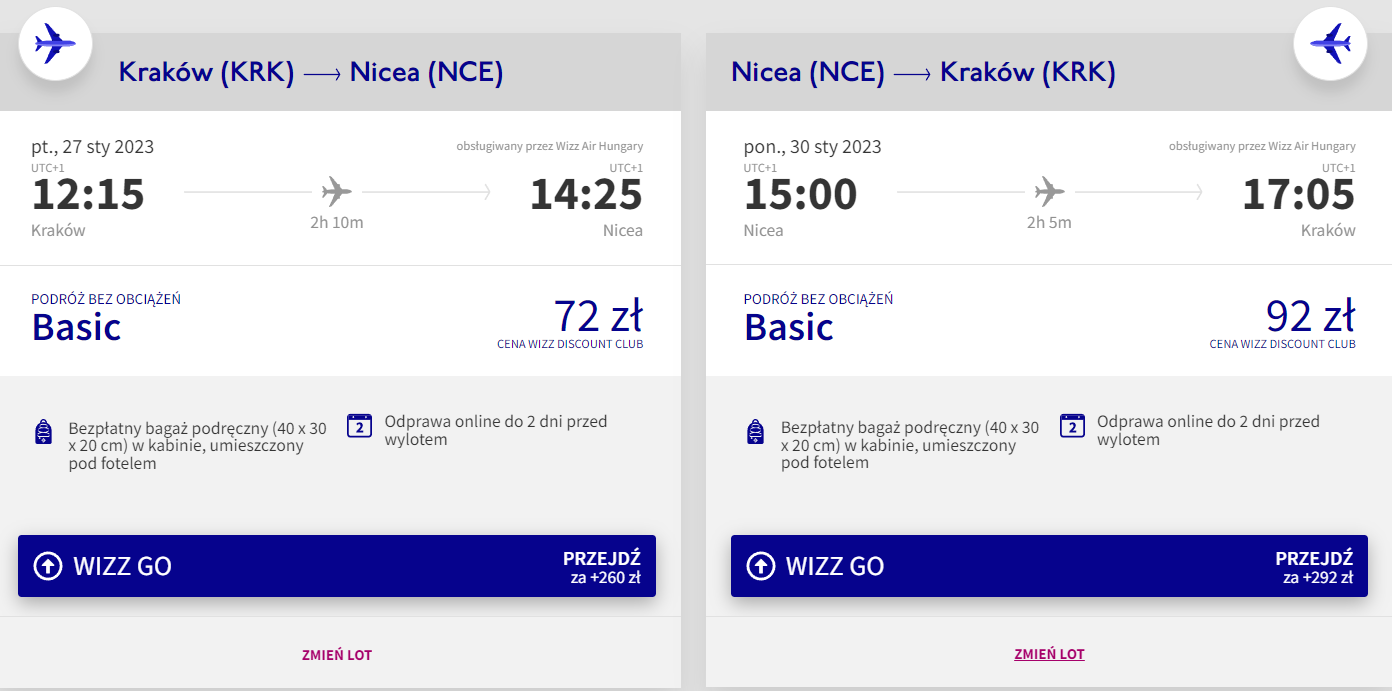Select the 92 zł Basic fare price
Screen dimensions: 1392x691
(x=1310, y=316)
